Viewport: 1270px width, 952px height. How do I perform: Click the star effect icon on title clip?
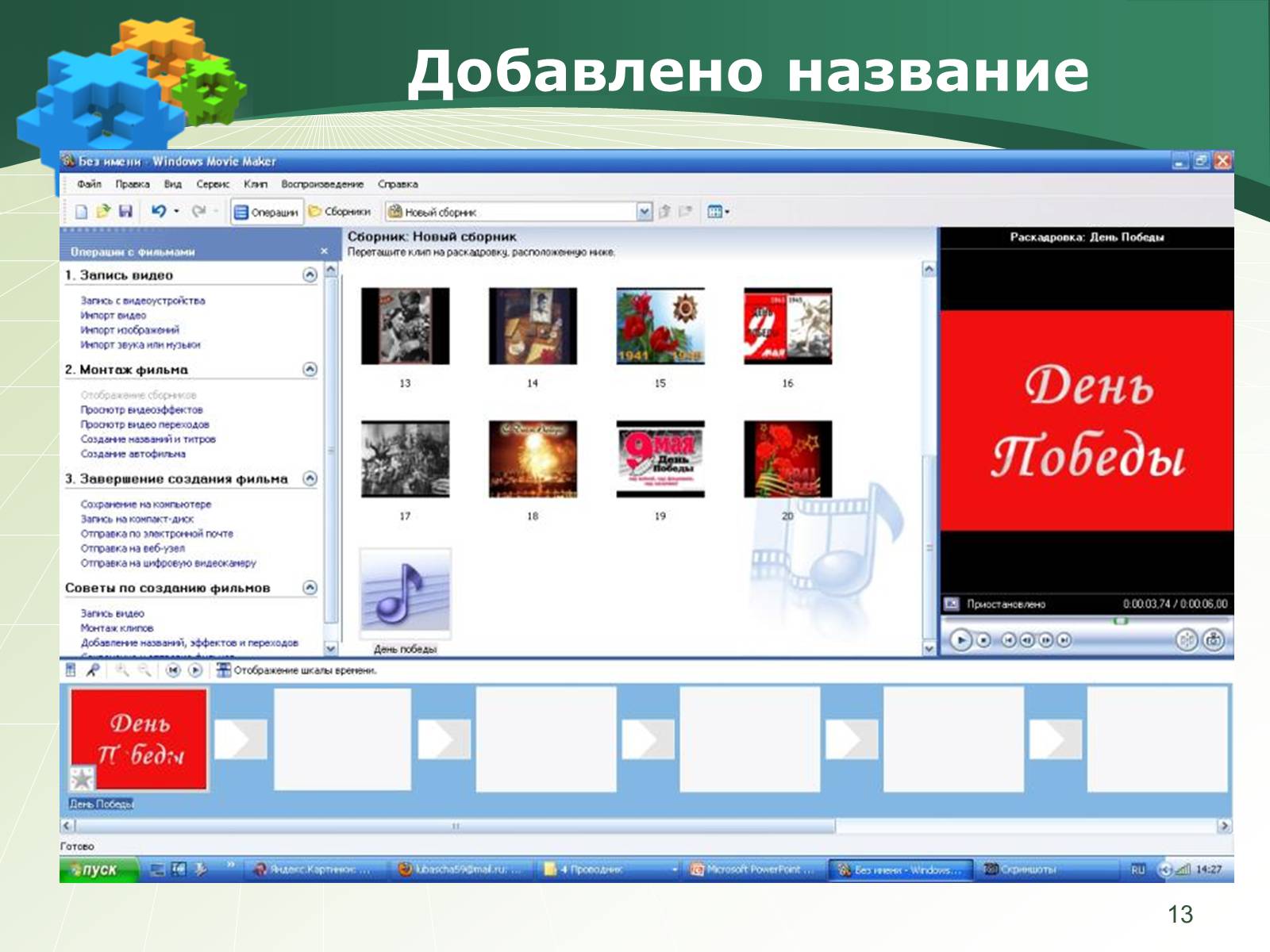click(x=83, y=777)
